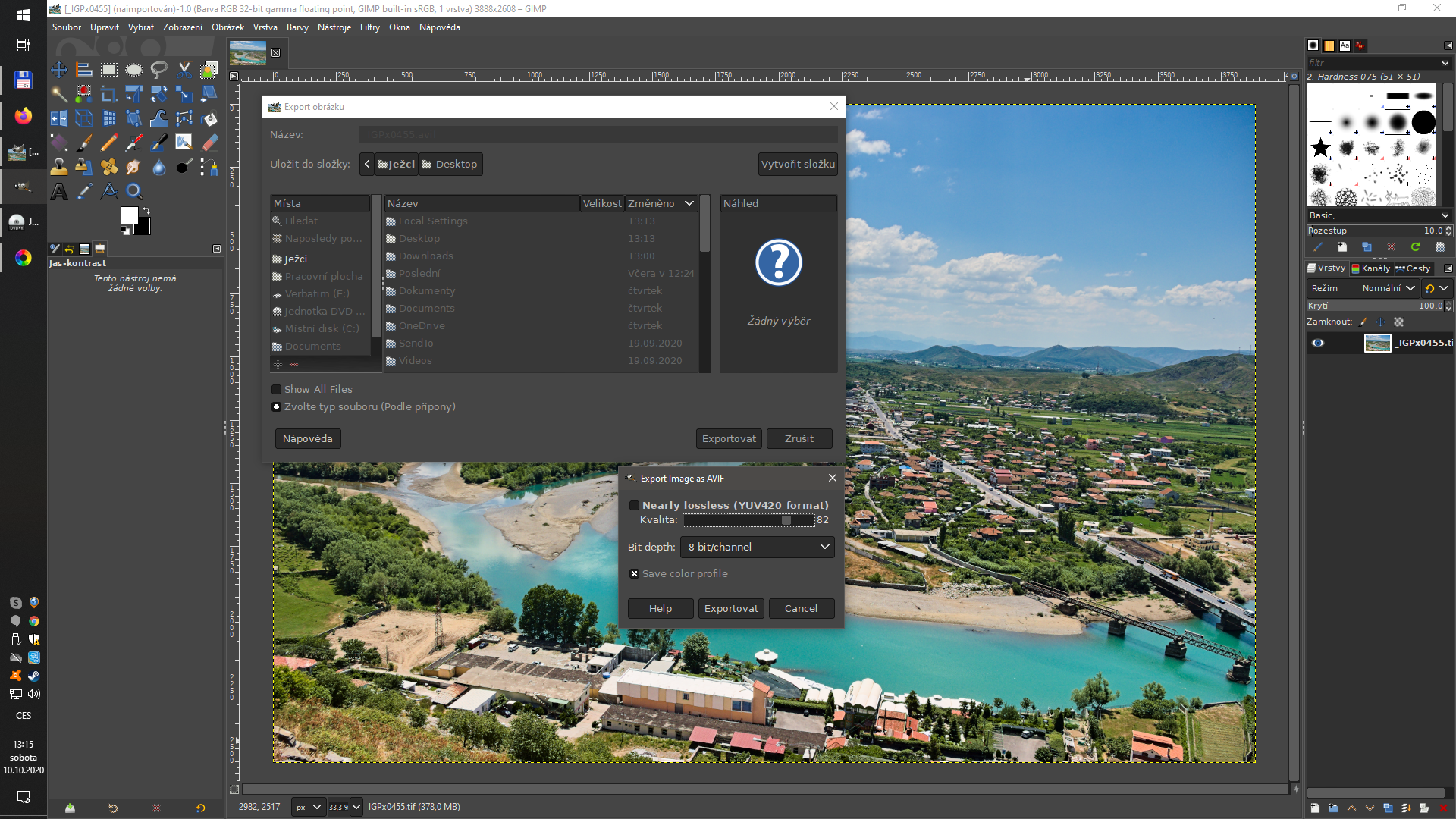Select the Flip tool

coord(59,118)
